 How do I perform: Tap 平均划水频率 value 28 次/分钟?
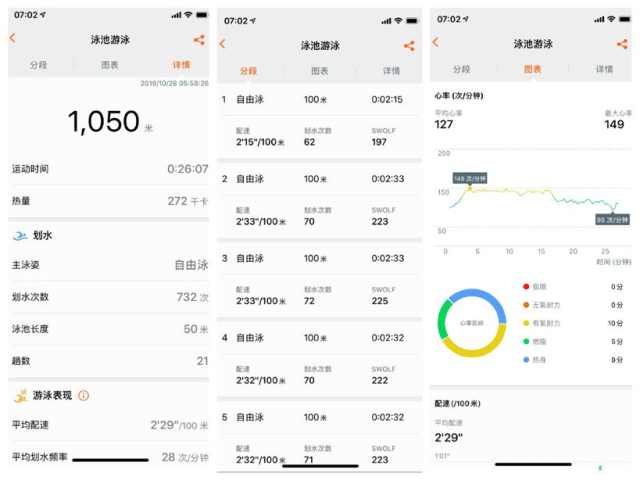click(x=185, y=457)
